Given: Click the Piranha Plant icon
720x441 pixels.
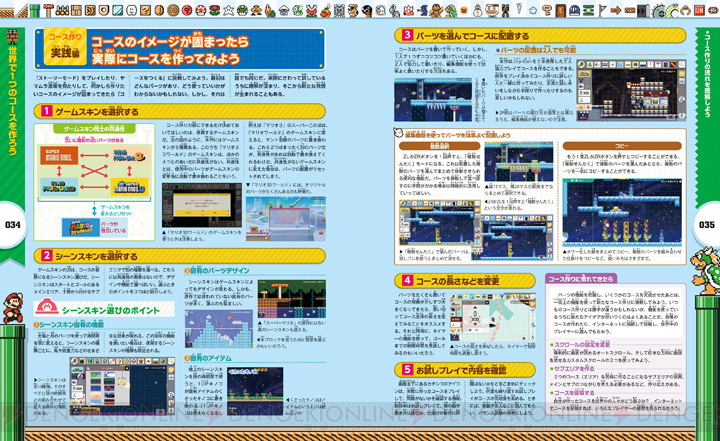Looking at the screenshot, I should (x=312, y=10).
